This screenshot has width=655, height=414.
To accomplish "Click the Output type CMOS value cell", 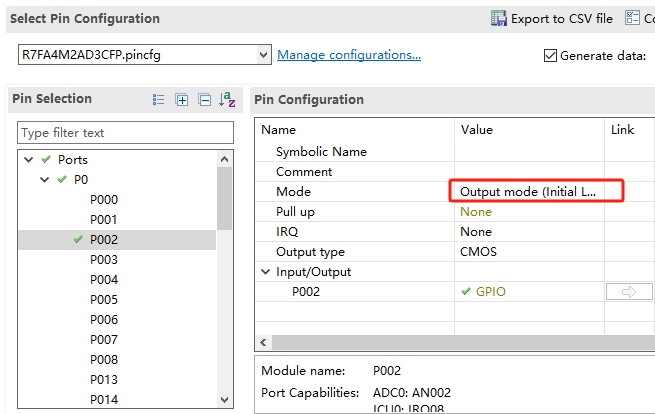I will tap(529, 252).
